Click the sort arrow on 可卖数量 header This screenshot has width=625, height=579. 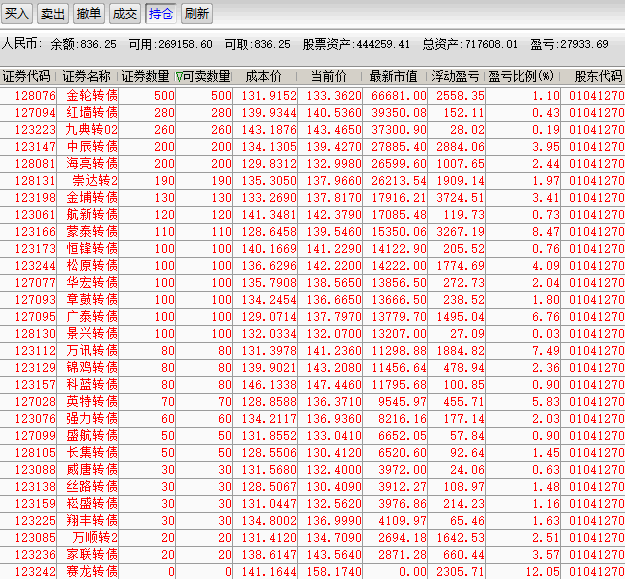pos(179,77)
